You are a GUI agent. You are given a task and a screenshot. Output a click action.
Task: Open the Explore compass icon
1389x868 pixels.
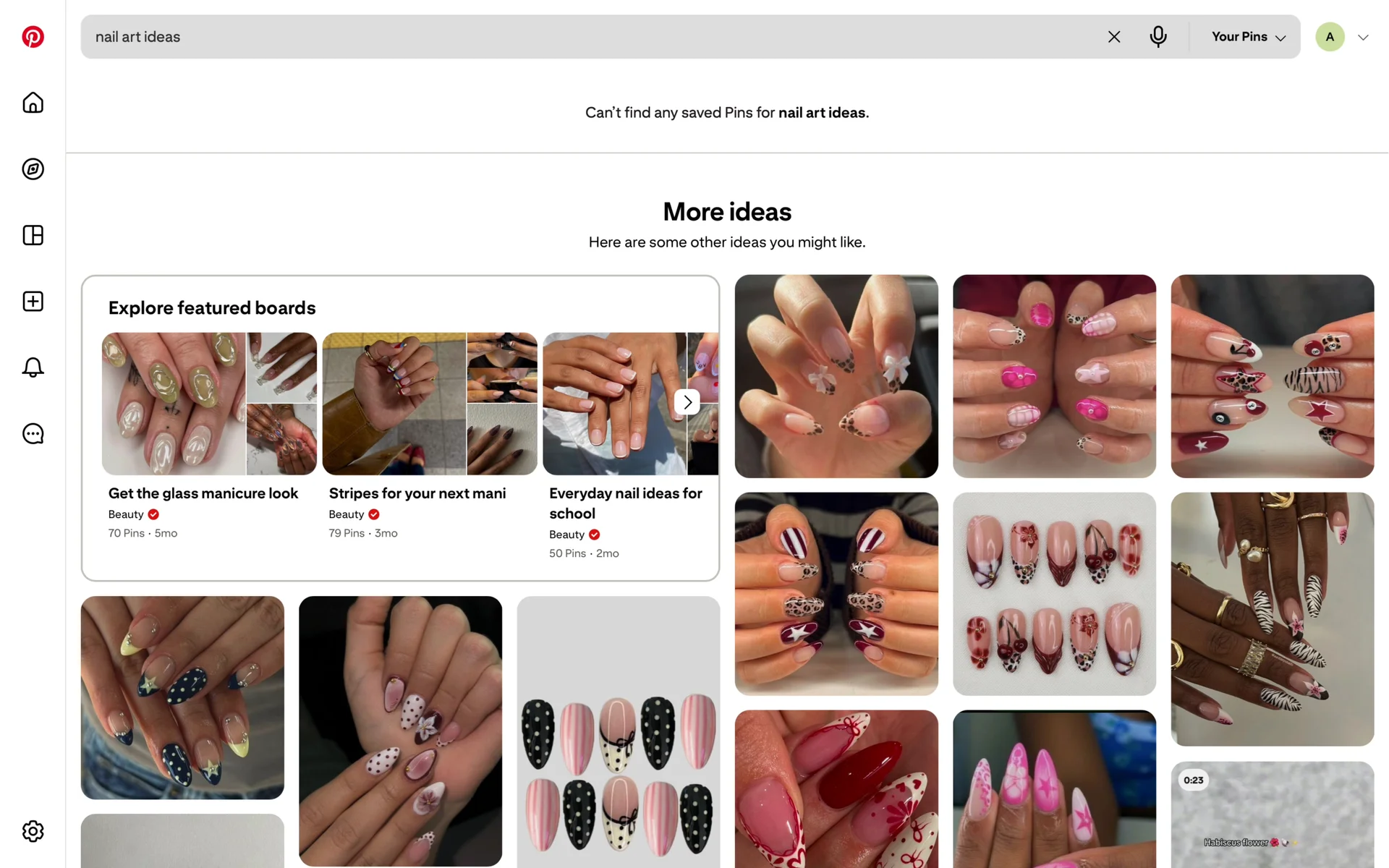33,169
